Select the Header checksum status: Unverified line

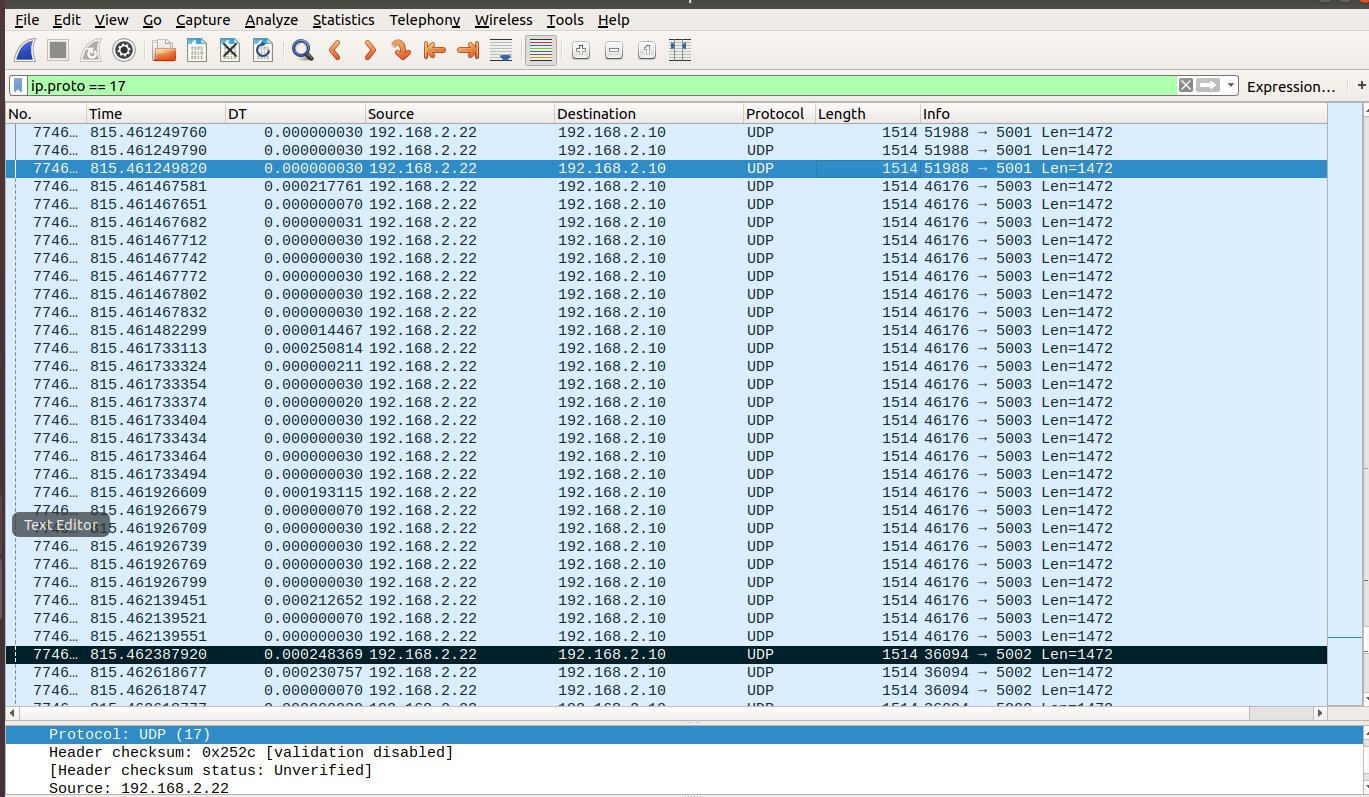tap(683, 770)
